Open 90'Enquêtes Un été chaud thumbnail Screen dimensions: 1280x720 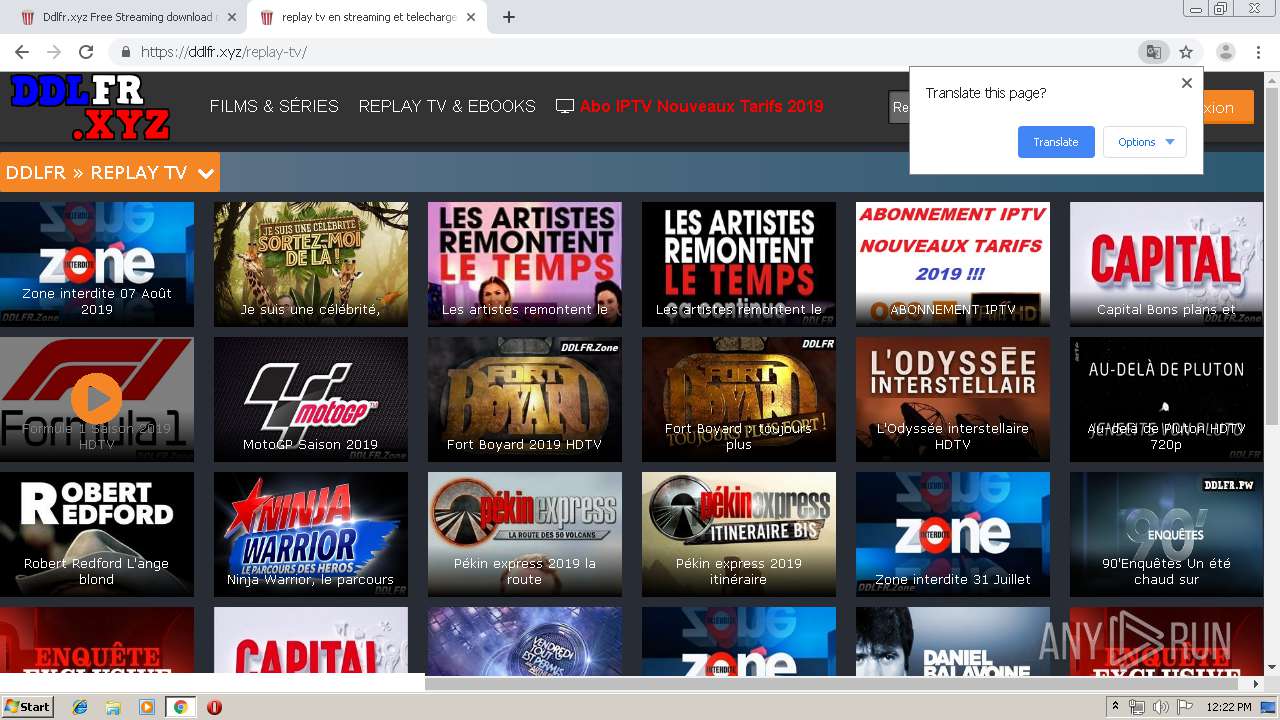point(1166,534)
